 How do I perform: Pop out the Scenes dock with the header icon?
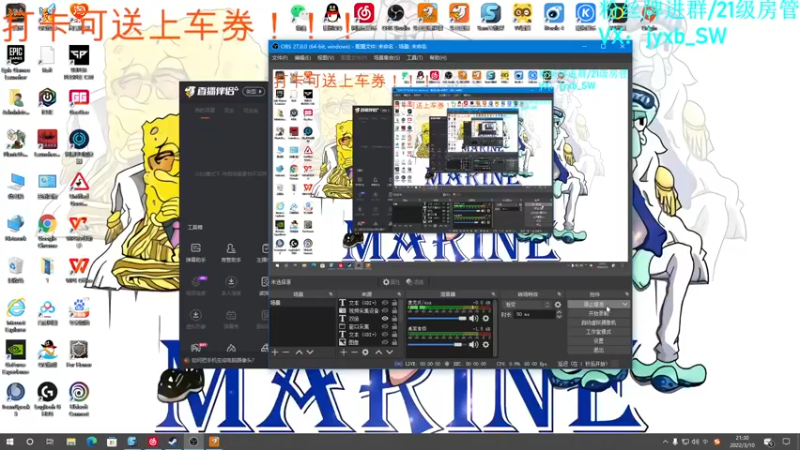pos(331,294)
